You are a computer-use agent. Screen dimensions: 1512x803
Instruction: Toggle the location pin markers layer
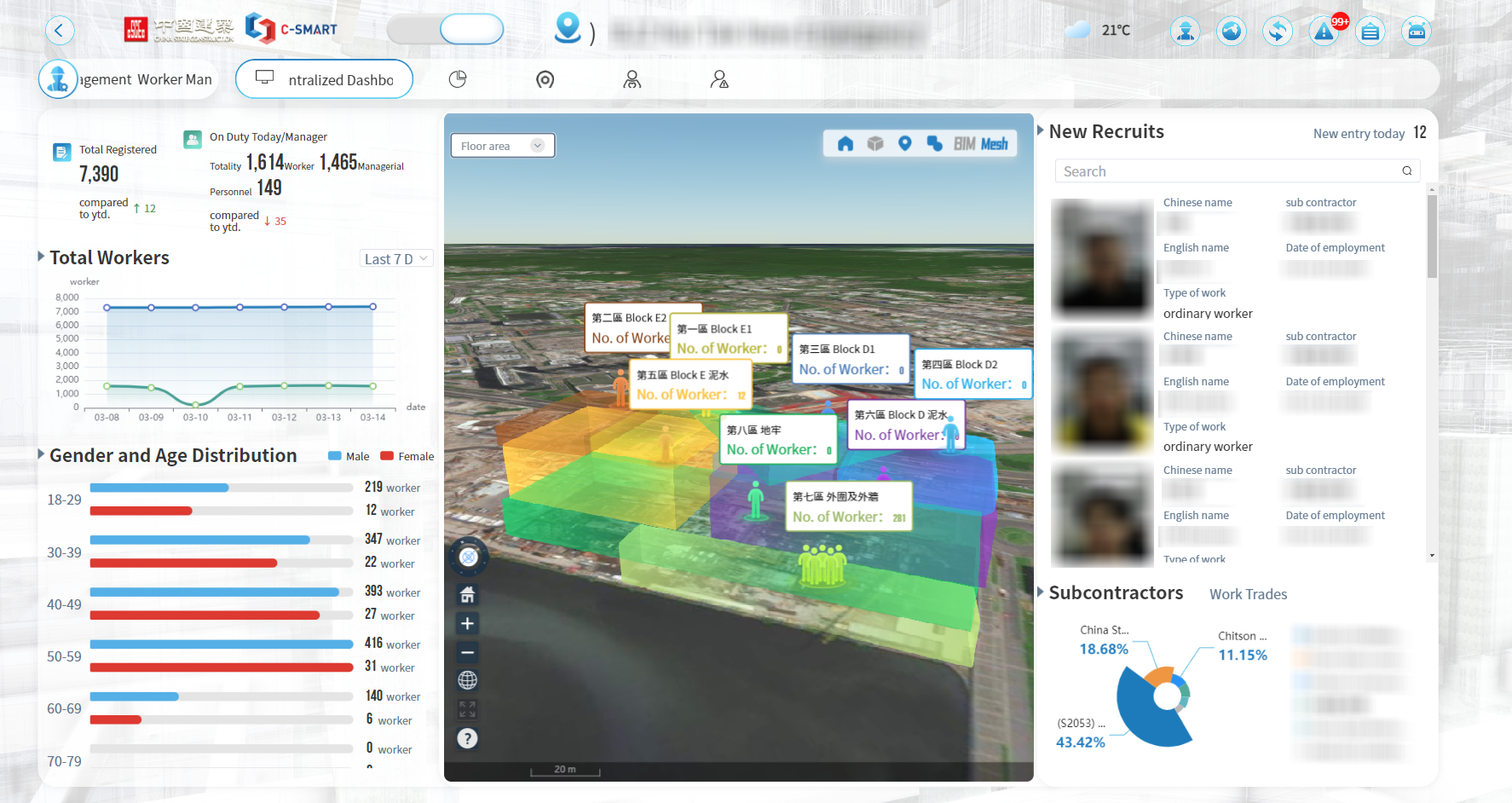[904, 144]
